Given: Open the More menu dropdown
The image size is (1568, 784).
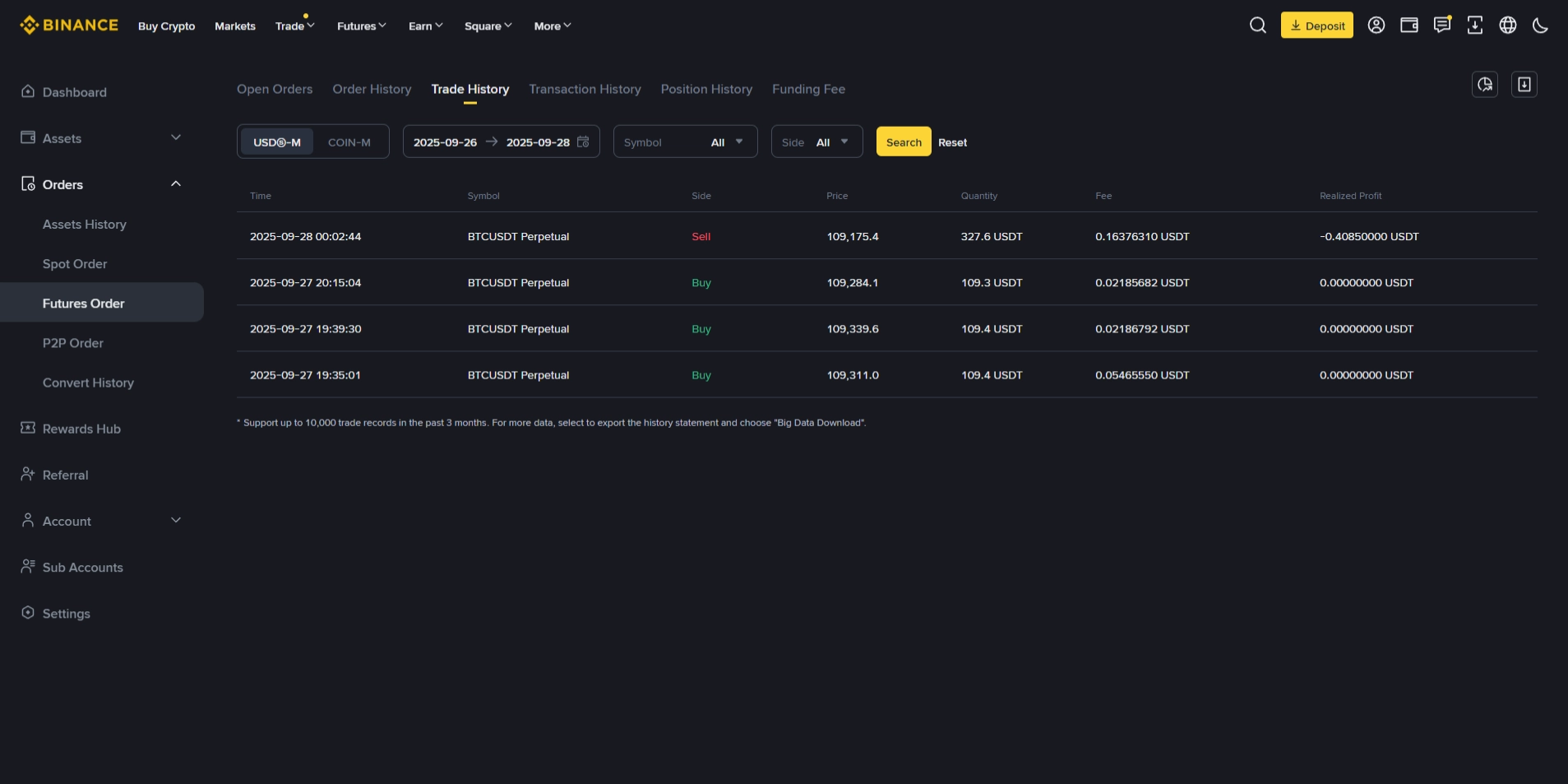Looking at the screenshot, I should (553, 26).
